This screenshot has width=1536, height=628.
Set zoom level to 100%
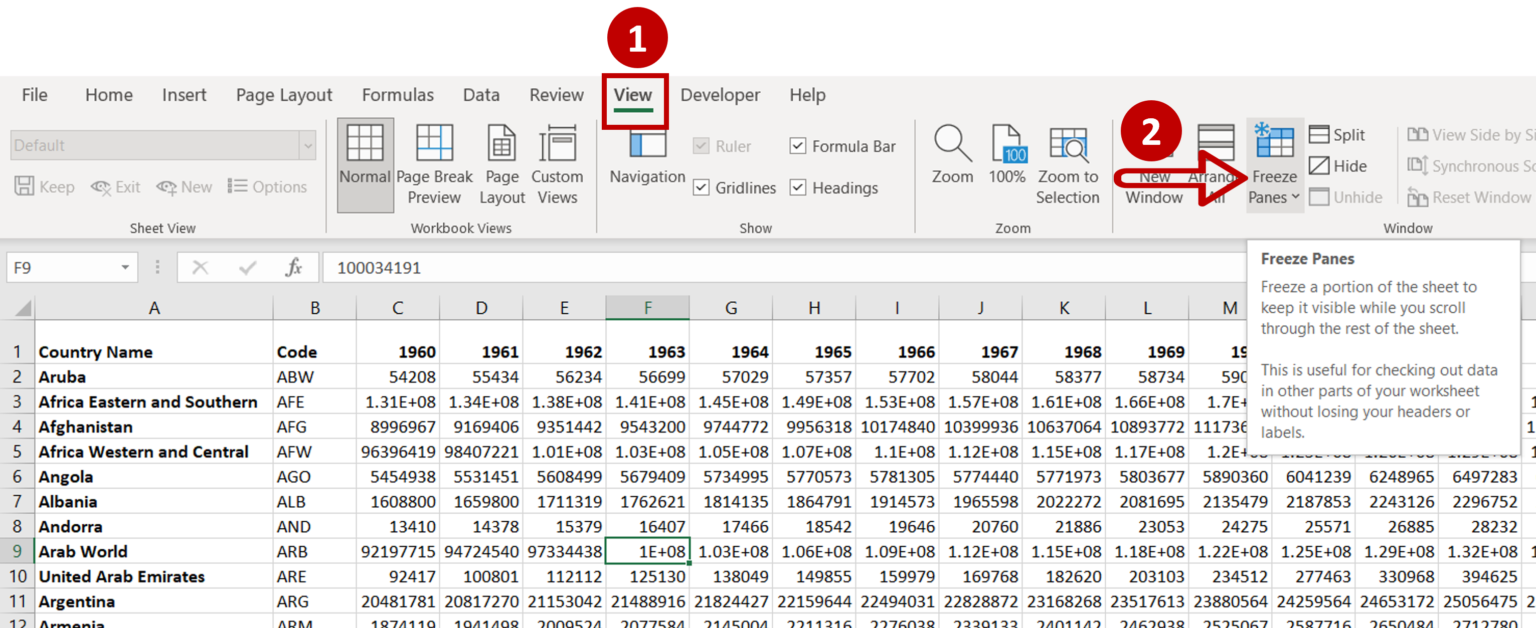coord(1007,163)
